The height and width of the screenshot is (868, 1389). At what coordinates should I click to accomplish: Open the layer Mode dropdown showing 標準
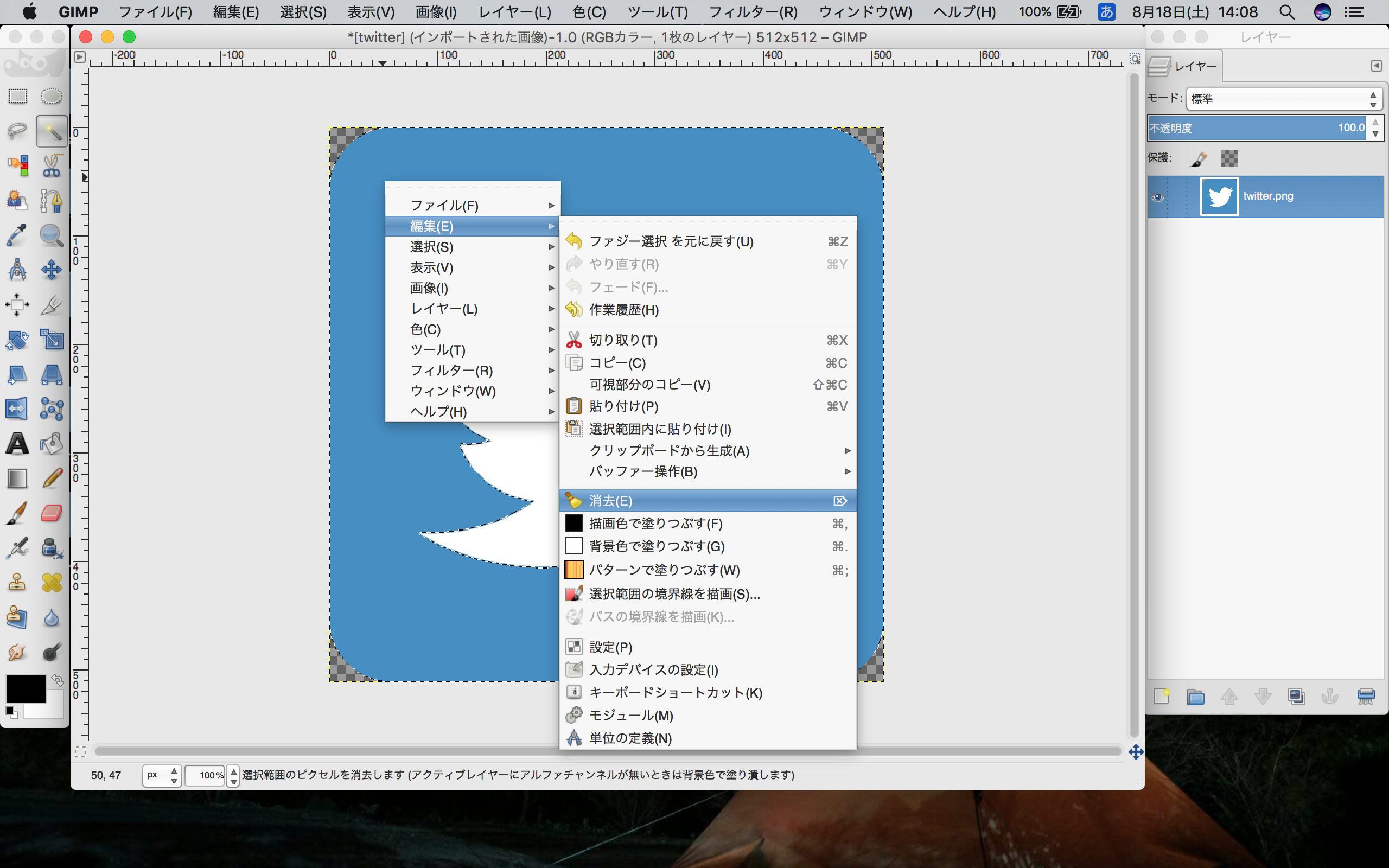[1284, 99]
